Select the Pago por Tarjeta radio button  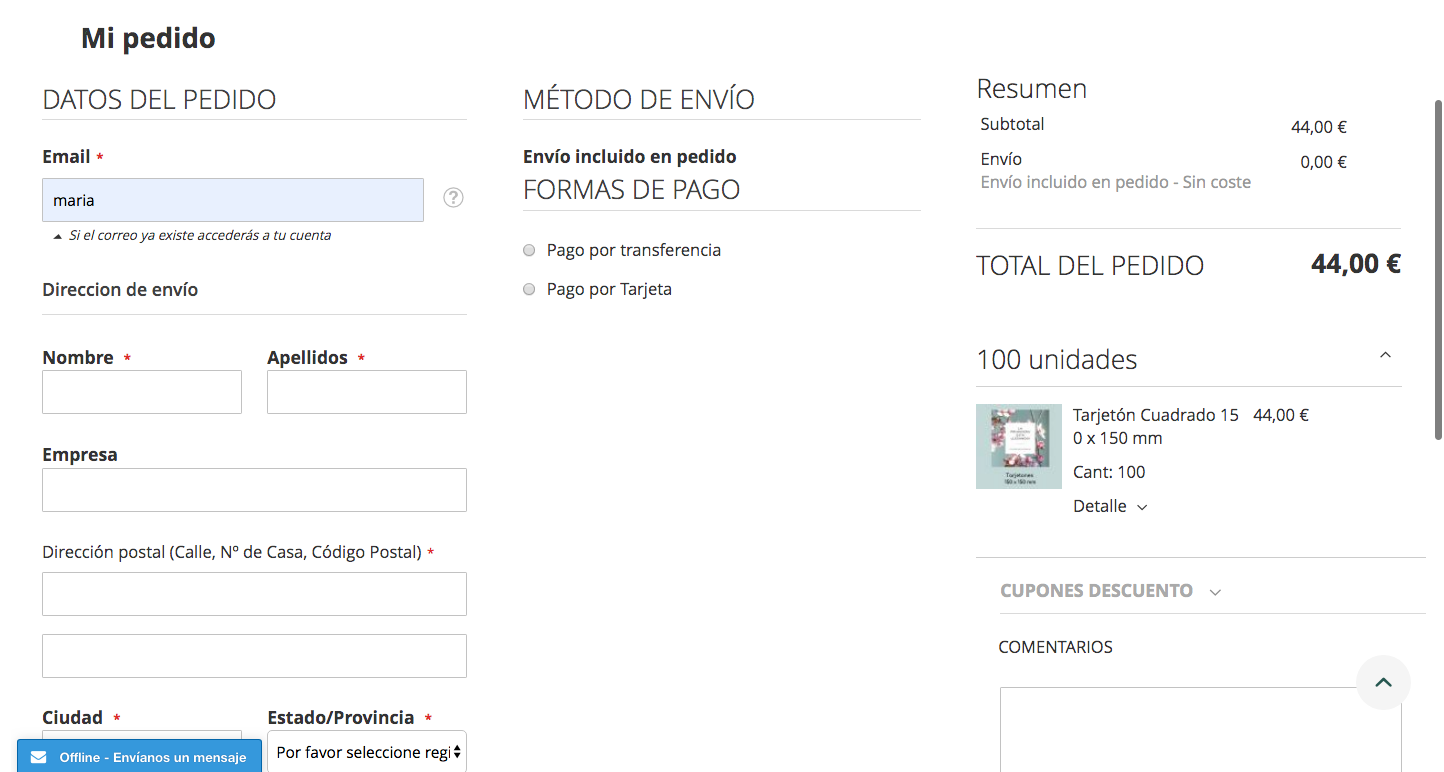point(528,289)
